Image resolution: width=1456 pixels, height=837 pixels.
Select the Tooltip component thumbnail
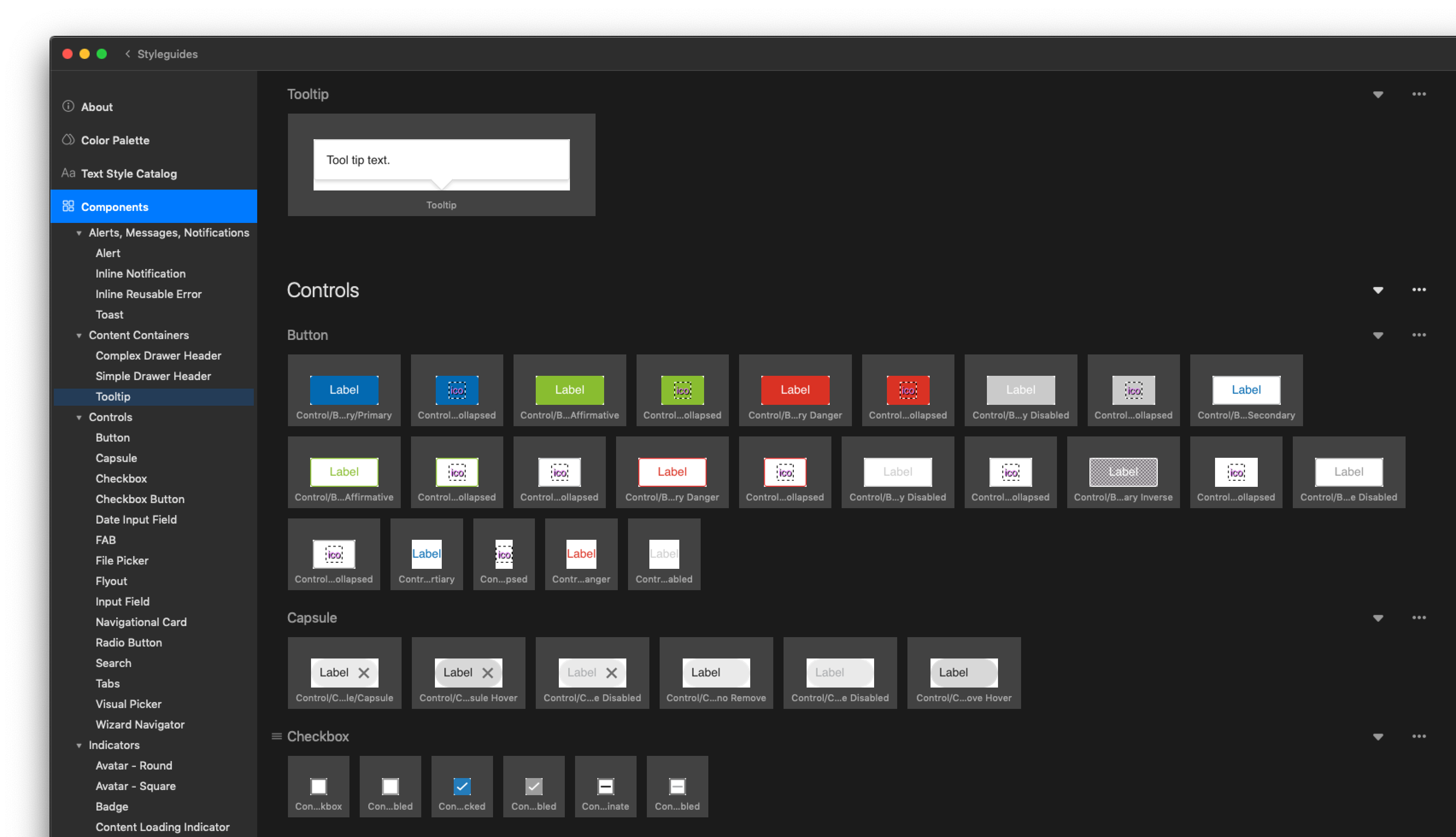[x=441, y=165]
